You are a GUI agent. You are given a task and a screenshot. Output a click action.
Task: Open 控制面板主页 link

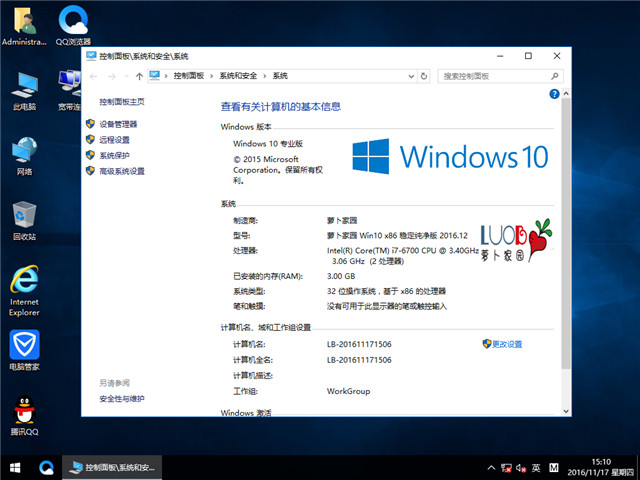pyautogui.click(x=122, y=102)
